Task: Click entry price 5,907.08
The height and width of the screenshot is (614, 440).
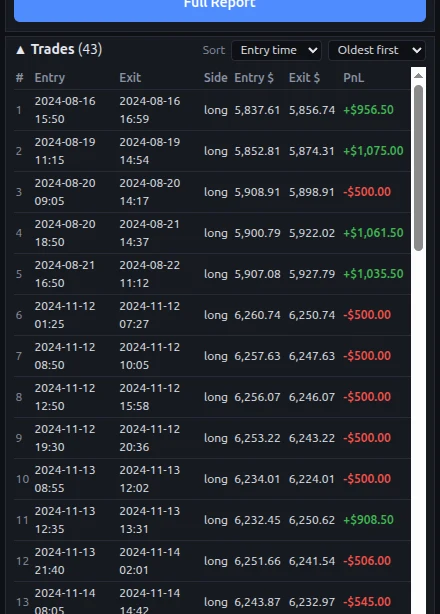Action: 257,274
